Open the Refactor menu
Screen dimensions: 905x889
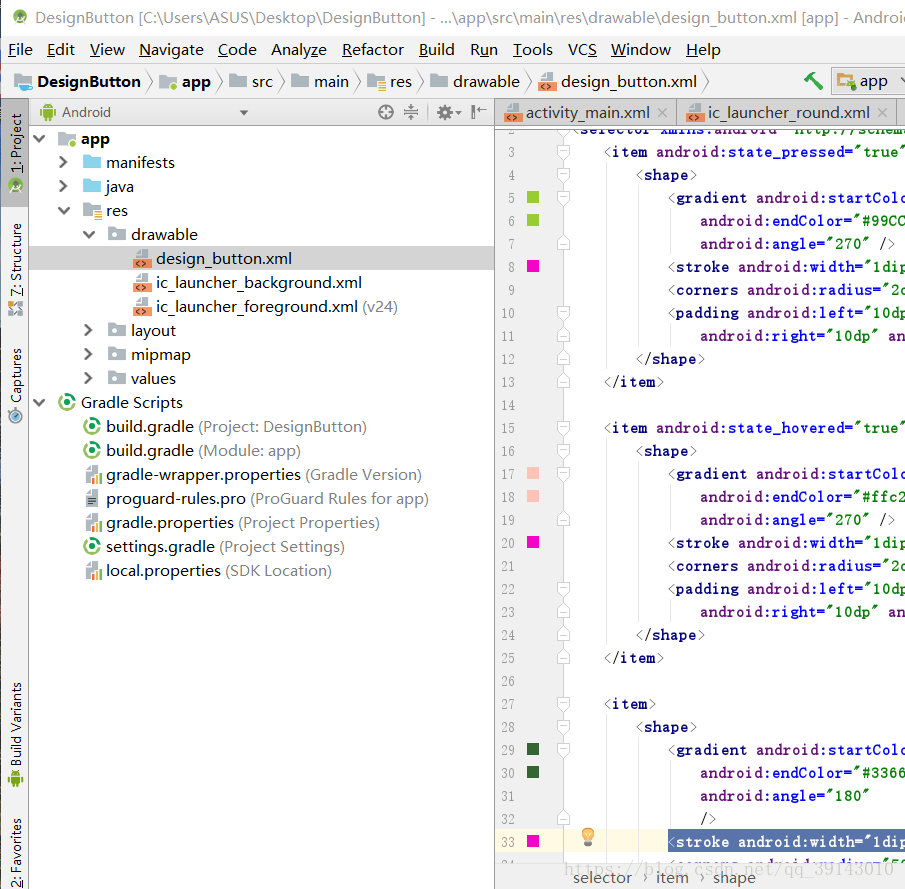(372, 50)
